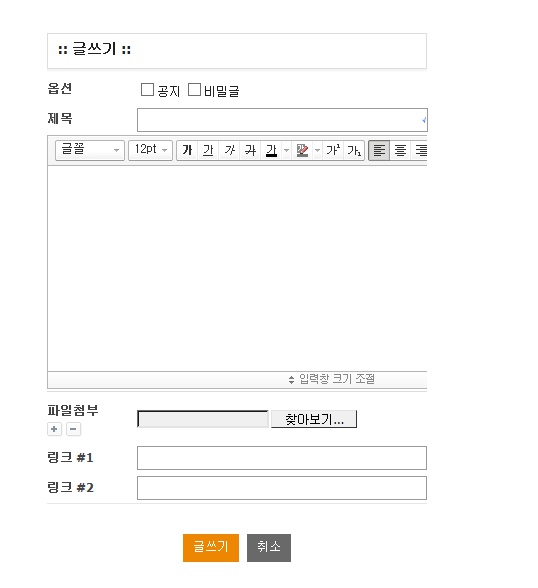Open the 글꼴 font dropdown

click(x=90, y=150)
